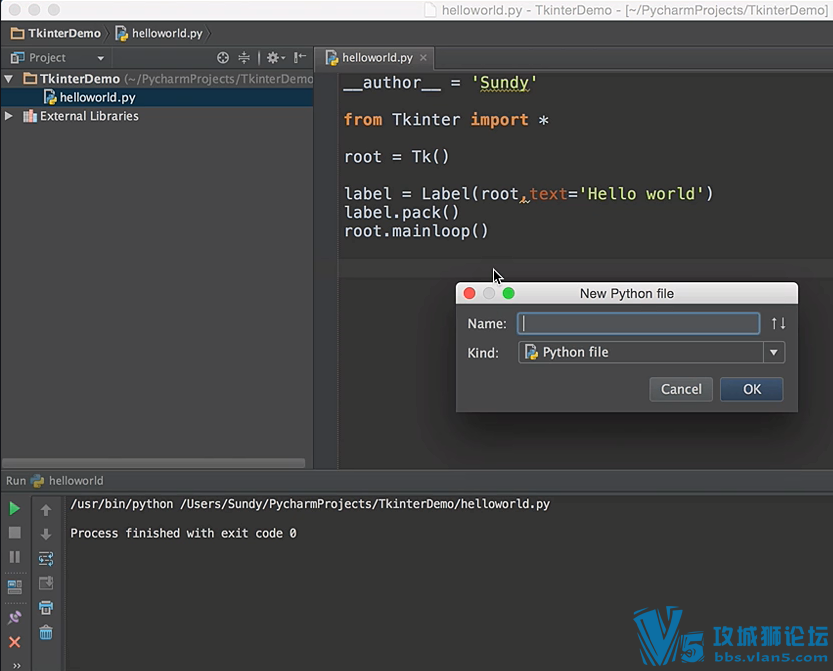Click the 'root.mainloop()' line
The width and height of the screenshot is (833, 671).
point(416,231)
